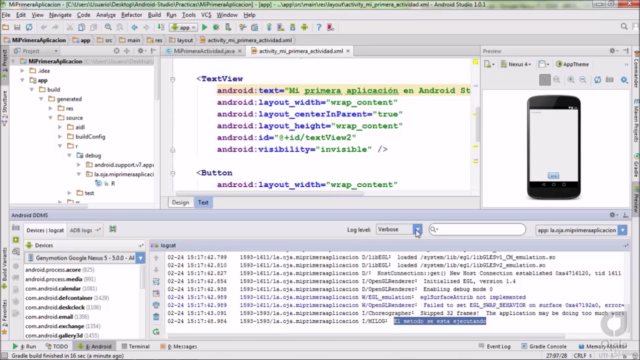Select com.android.calendar process
Viewport: 640px width, 360px height.
(61, 289)
